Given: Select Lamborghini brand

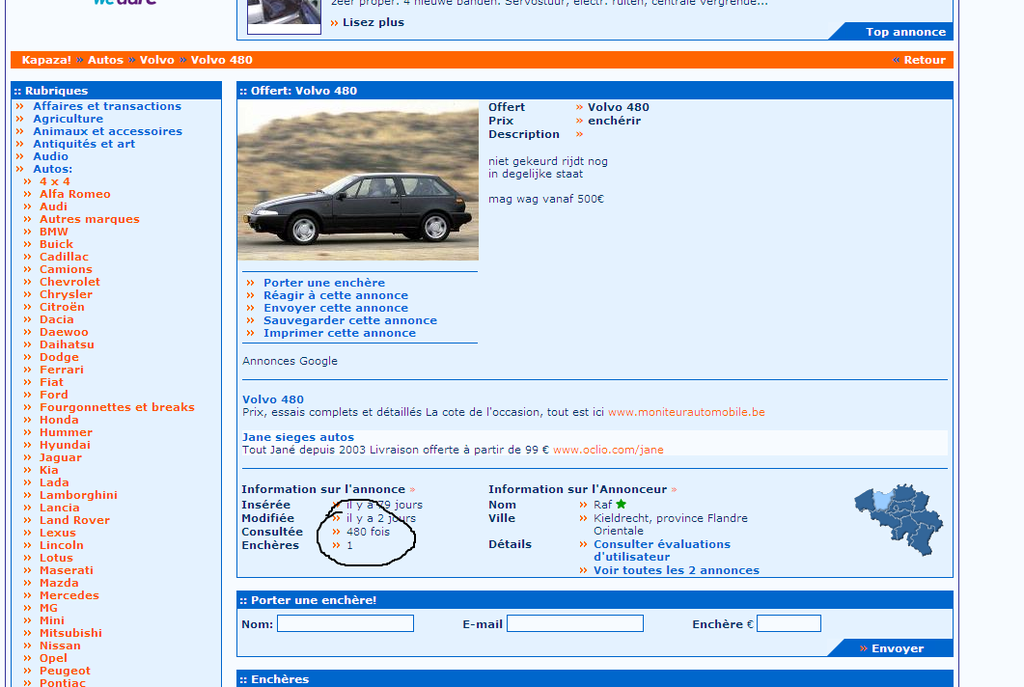Looking at the screenshot, I should tap(78, 495).
